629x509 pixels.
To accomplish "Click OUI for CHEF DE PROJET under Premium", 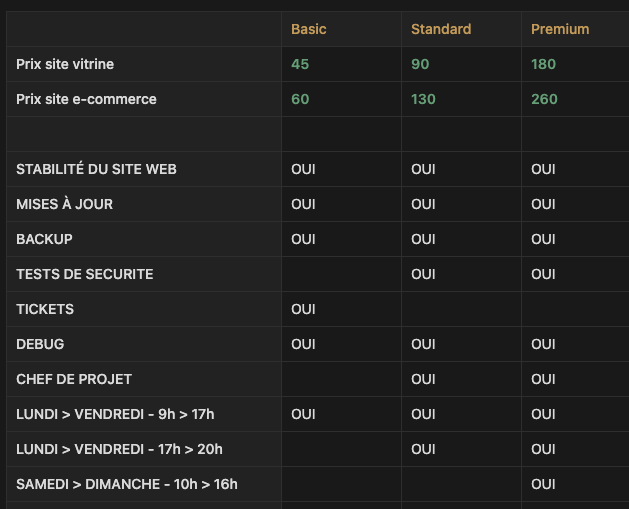I will 543,379.
